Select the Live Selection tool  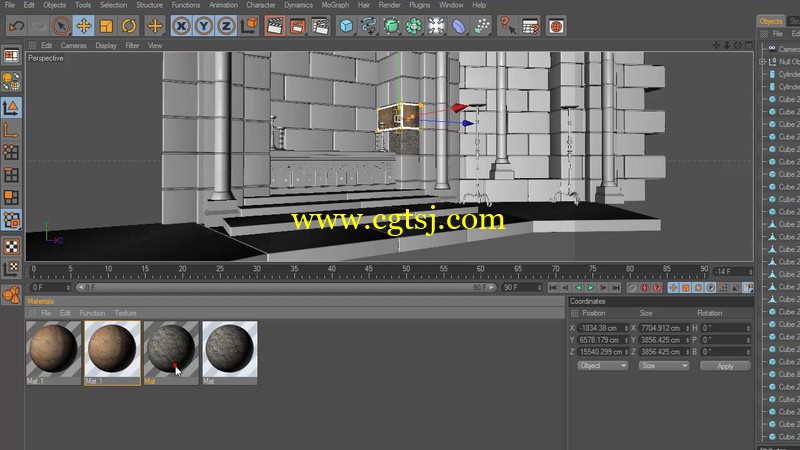[x=61, y=26]
